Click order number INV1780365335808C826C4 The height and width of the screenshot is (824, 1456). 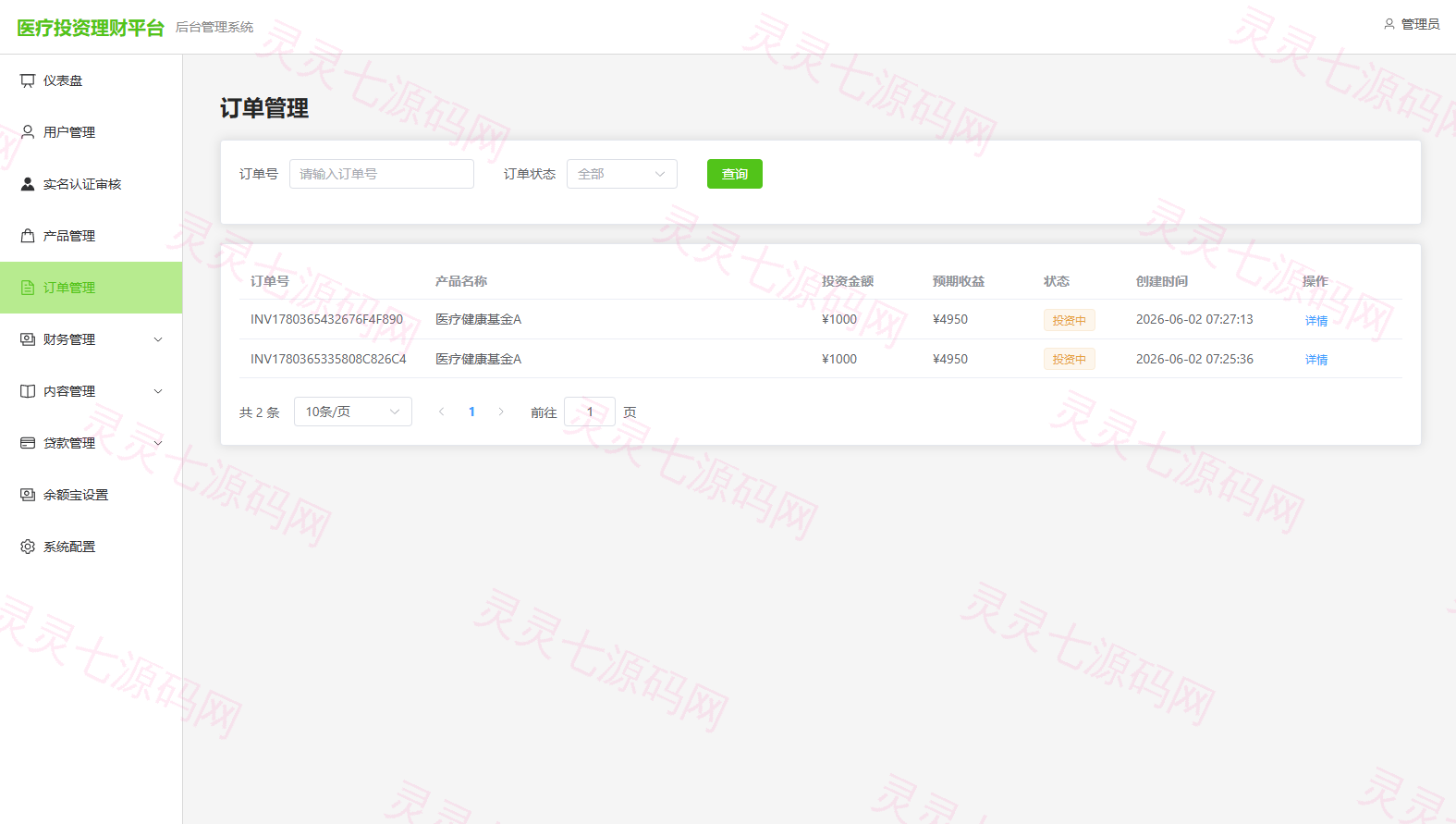coord(328,359)
